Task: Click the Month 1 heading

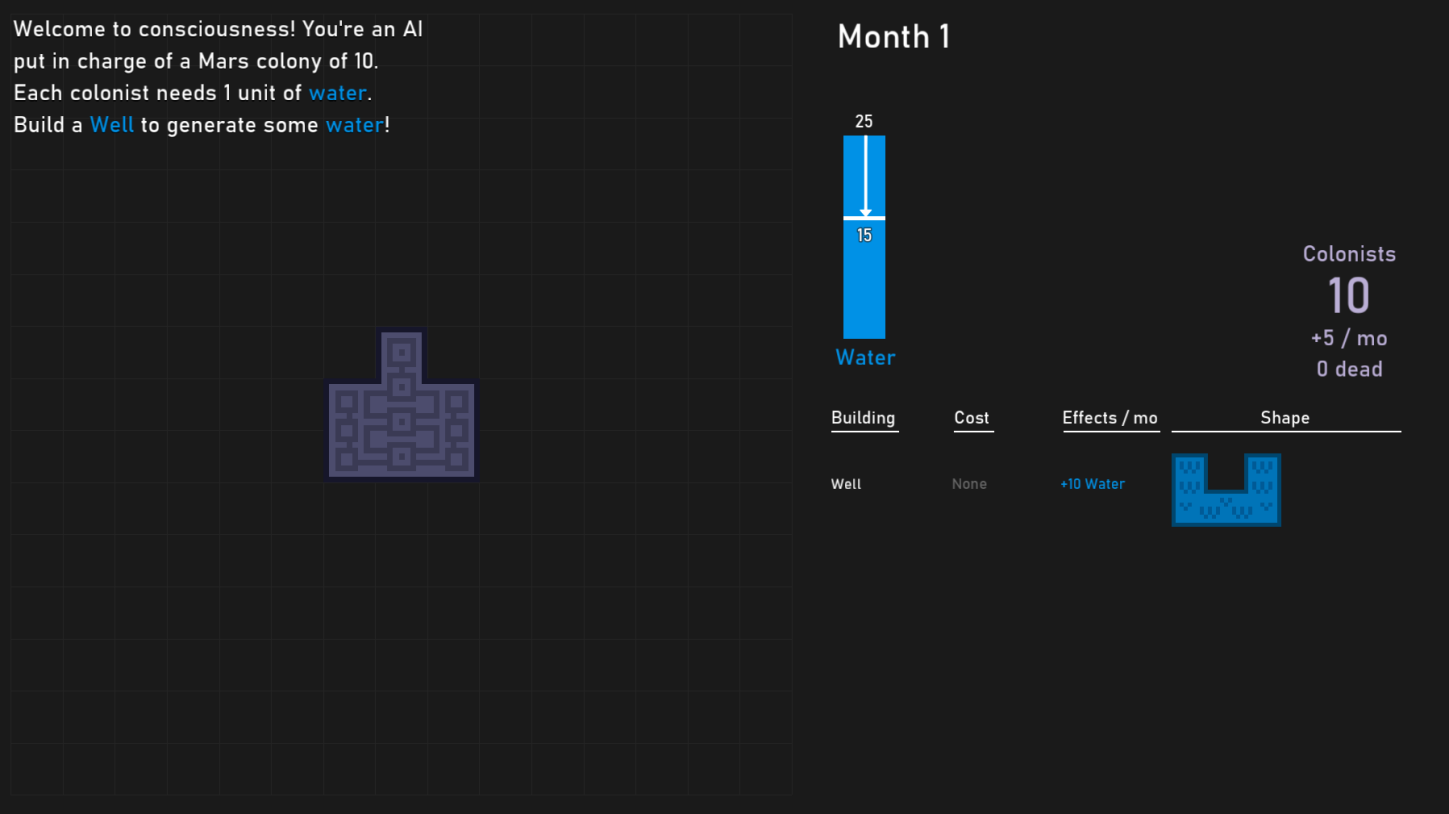Action: [x=894, y=37]
